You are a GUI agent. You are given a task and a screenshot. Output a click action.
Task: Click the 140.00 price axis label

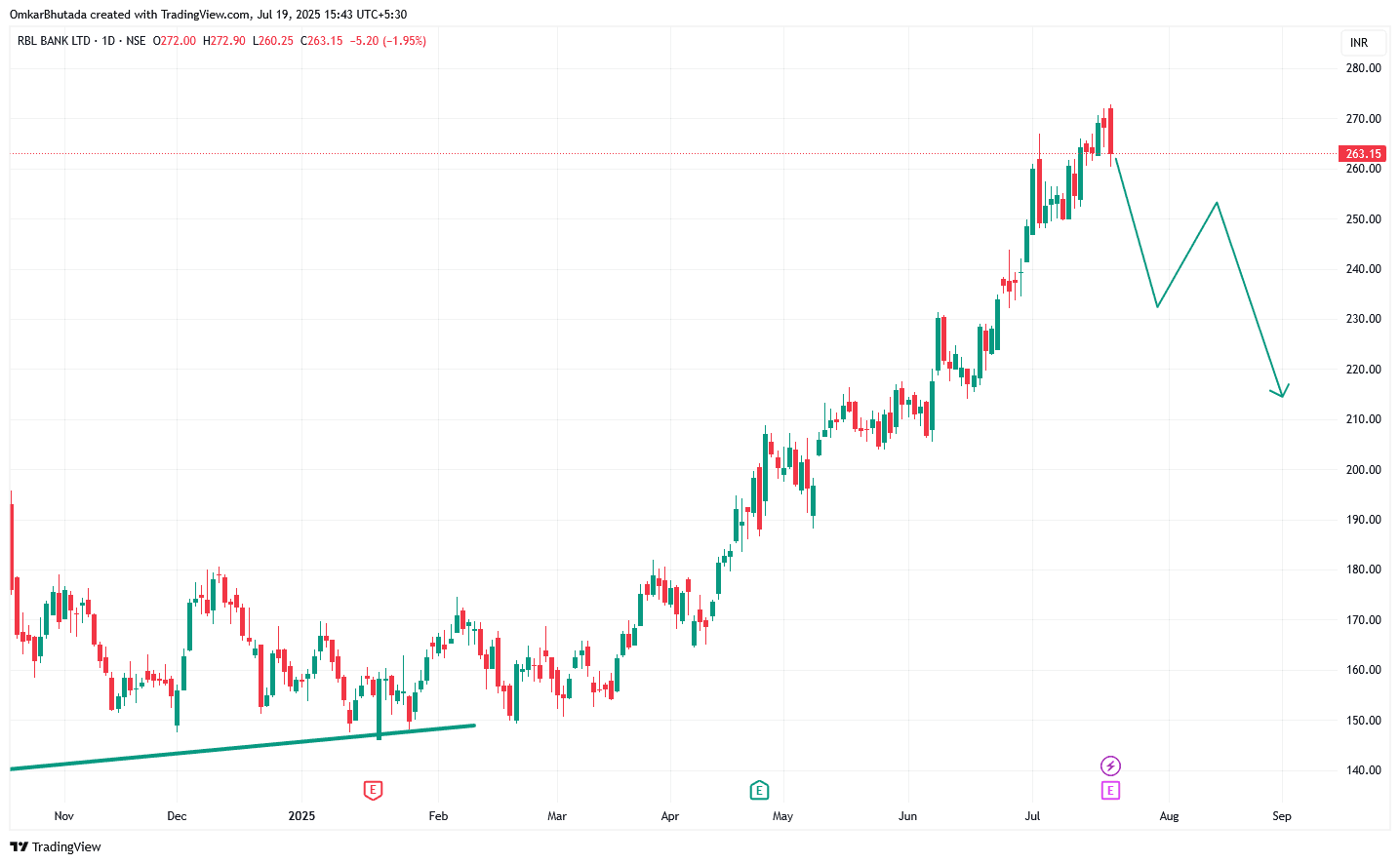1363,770
